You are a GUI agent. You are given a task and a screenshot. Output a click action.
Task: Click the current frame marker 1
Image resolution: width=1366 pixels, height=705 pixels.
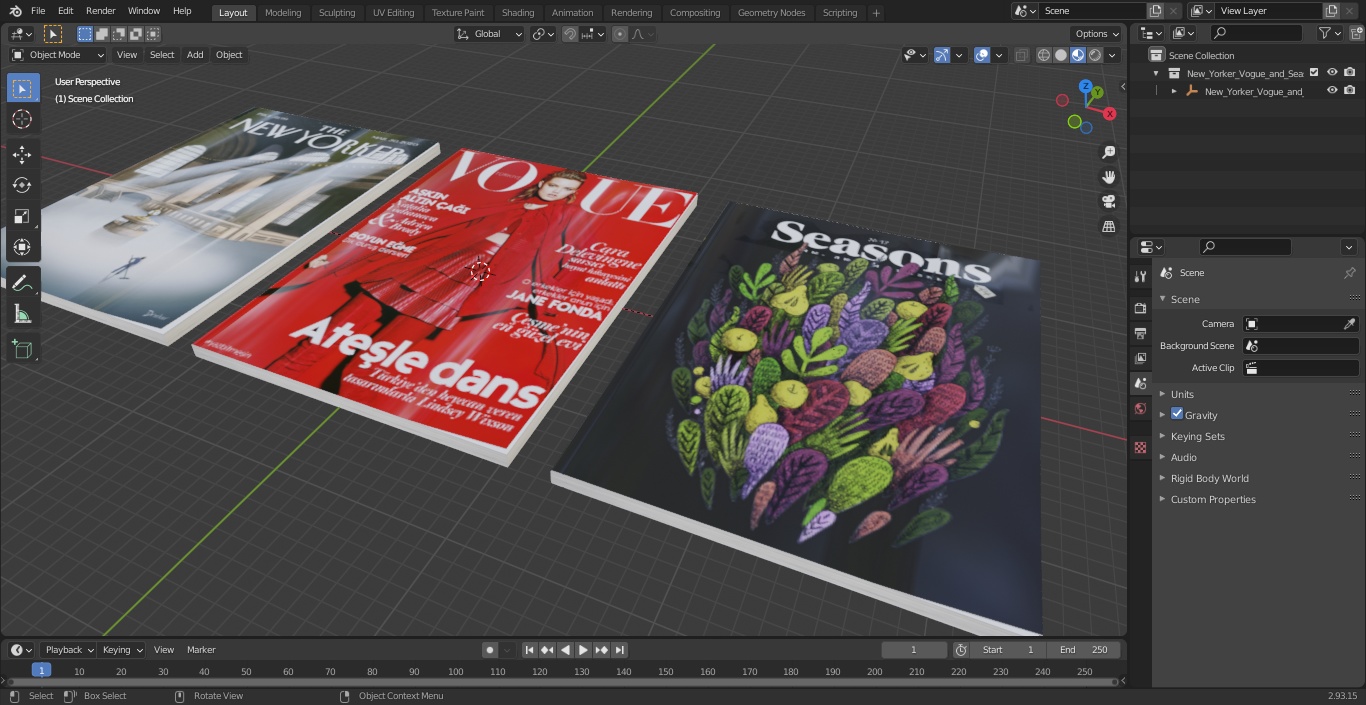tap(41, 671)
